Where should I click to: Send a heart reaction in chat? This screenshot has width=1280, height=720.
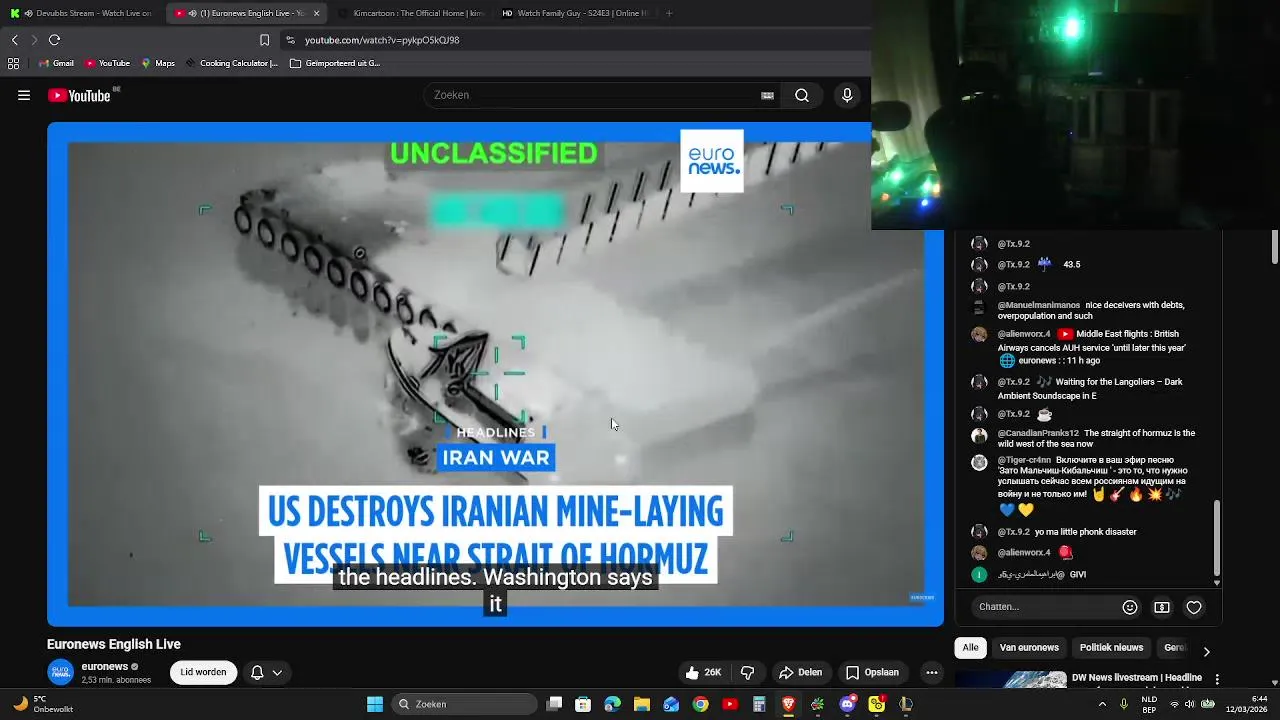coord(1194,607)
